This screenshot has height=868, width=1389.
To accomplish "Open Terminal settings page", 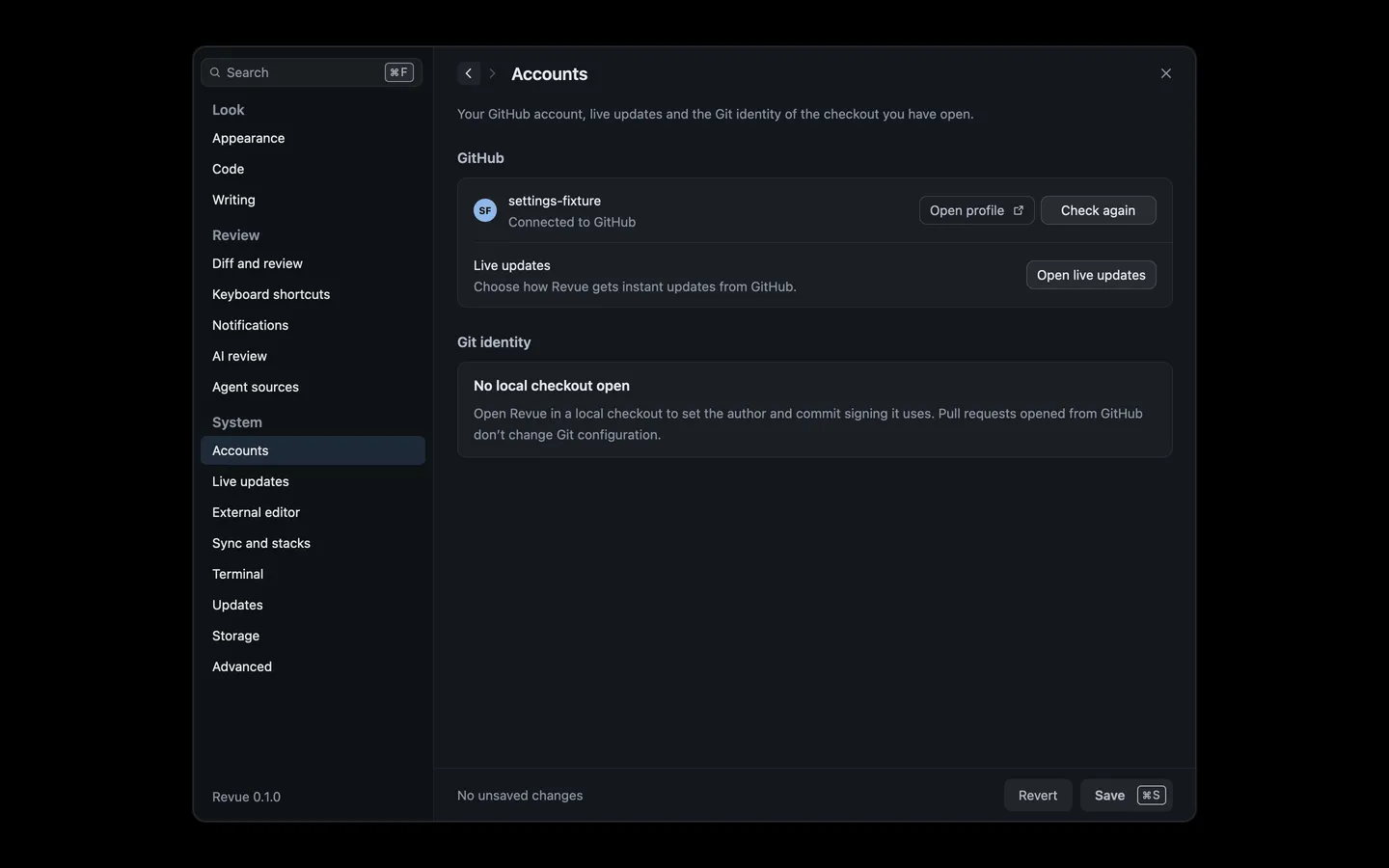I will coord(313,574).
